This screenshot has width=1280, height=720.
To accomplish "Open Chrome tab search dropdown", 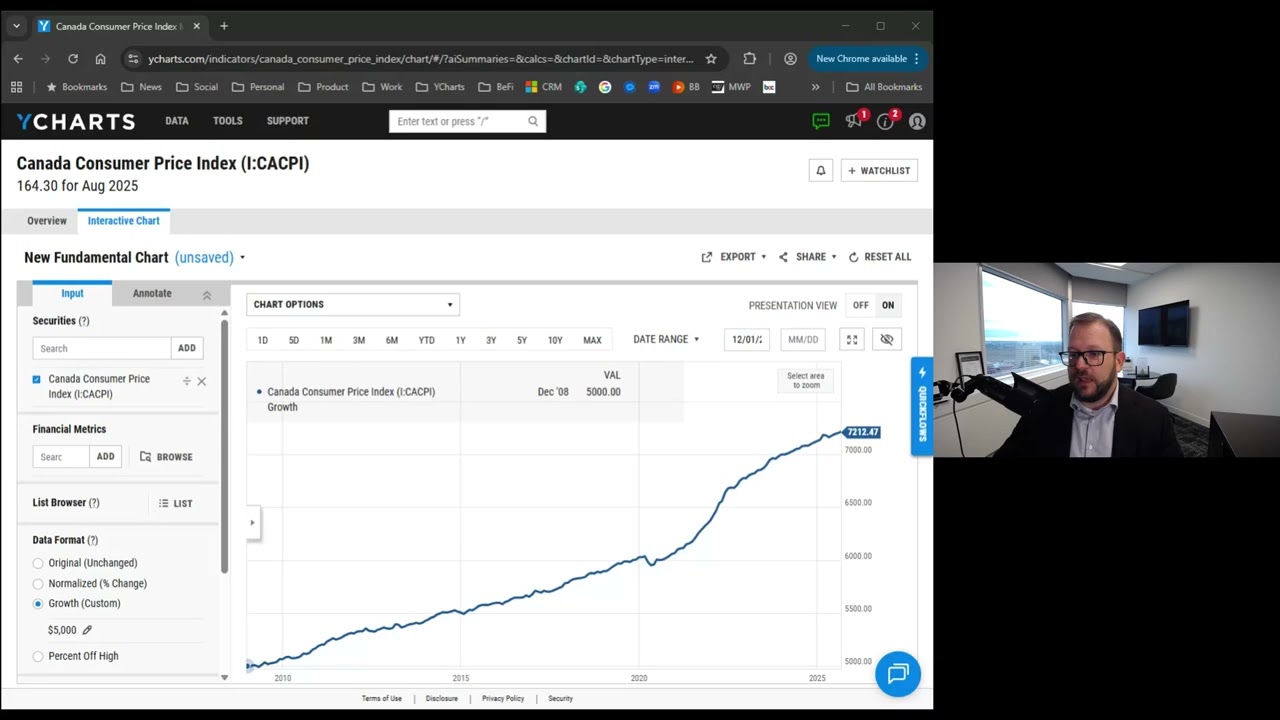I will (16, 26).
